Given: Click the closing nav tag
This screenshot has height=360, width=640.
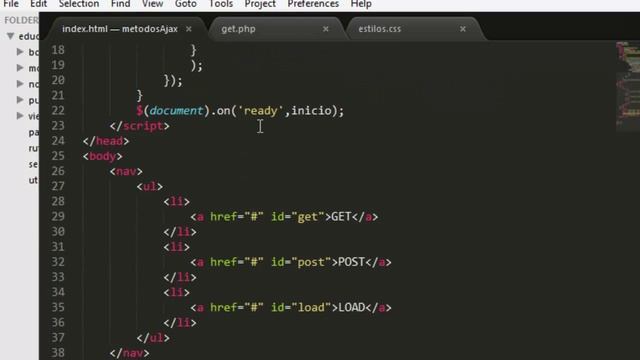Looking at the screenshot, I should tap(129, 353).
